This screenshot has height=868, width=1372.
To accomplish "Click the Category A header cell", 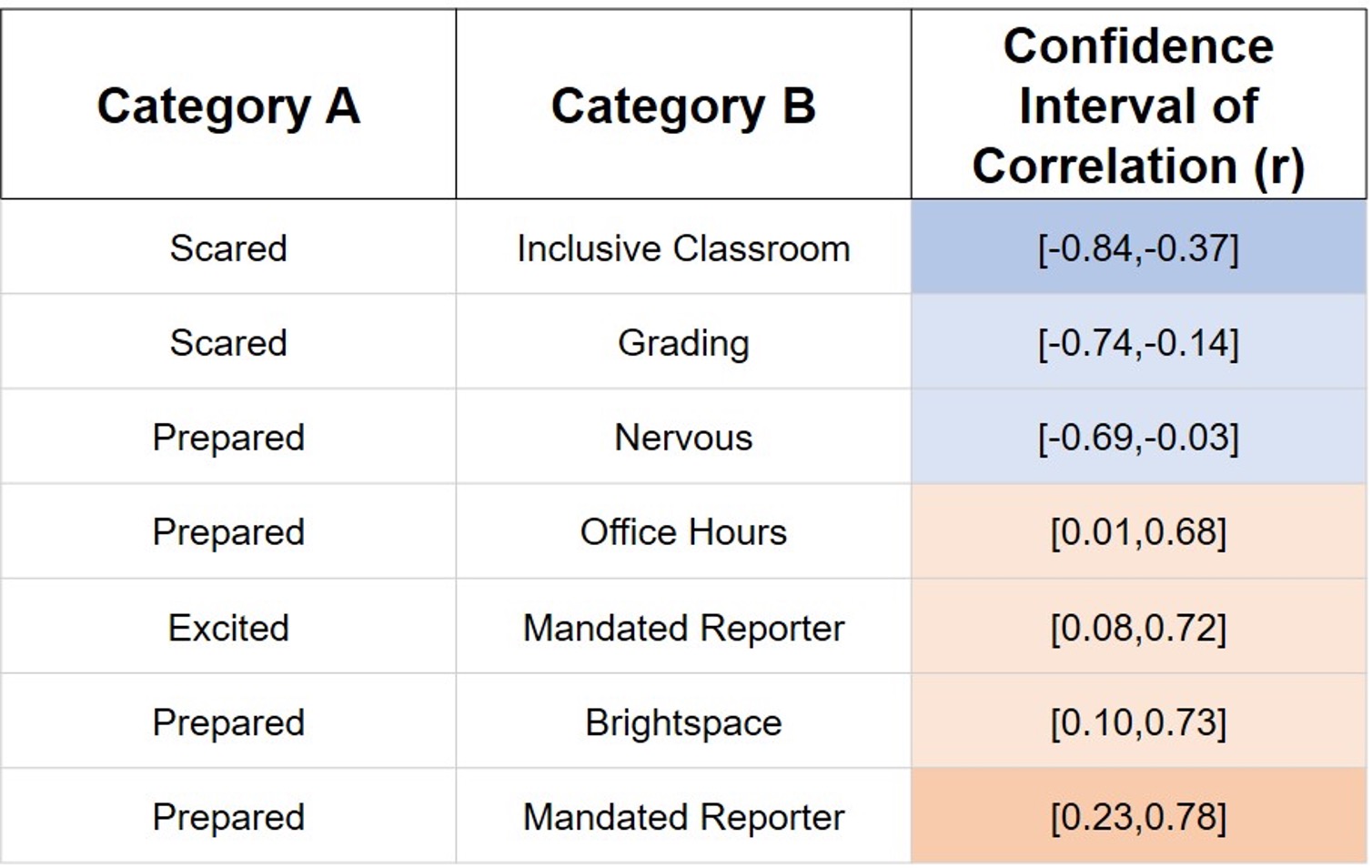I will [x=228, y=105].
